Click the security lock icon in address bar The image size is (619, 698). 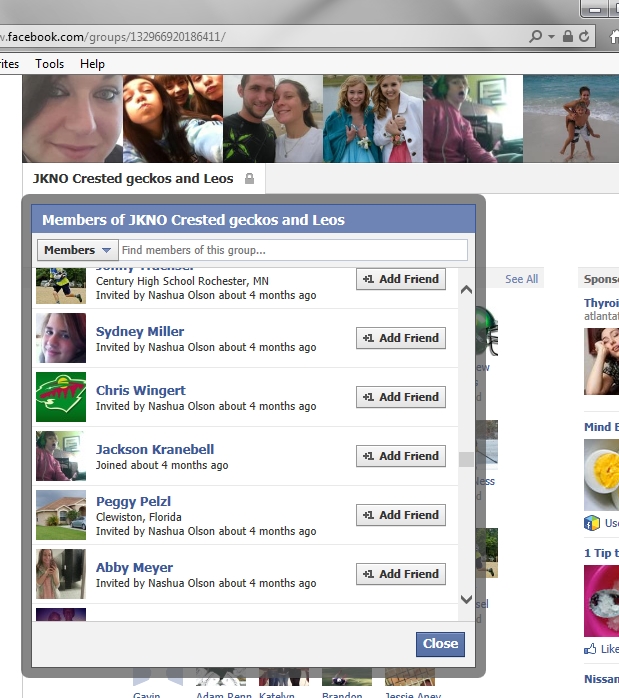[567, 36]
